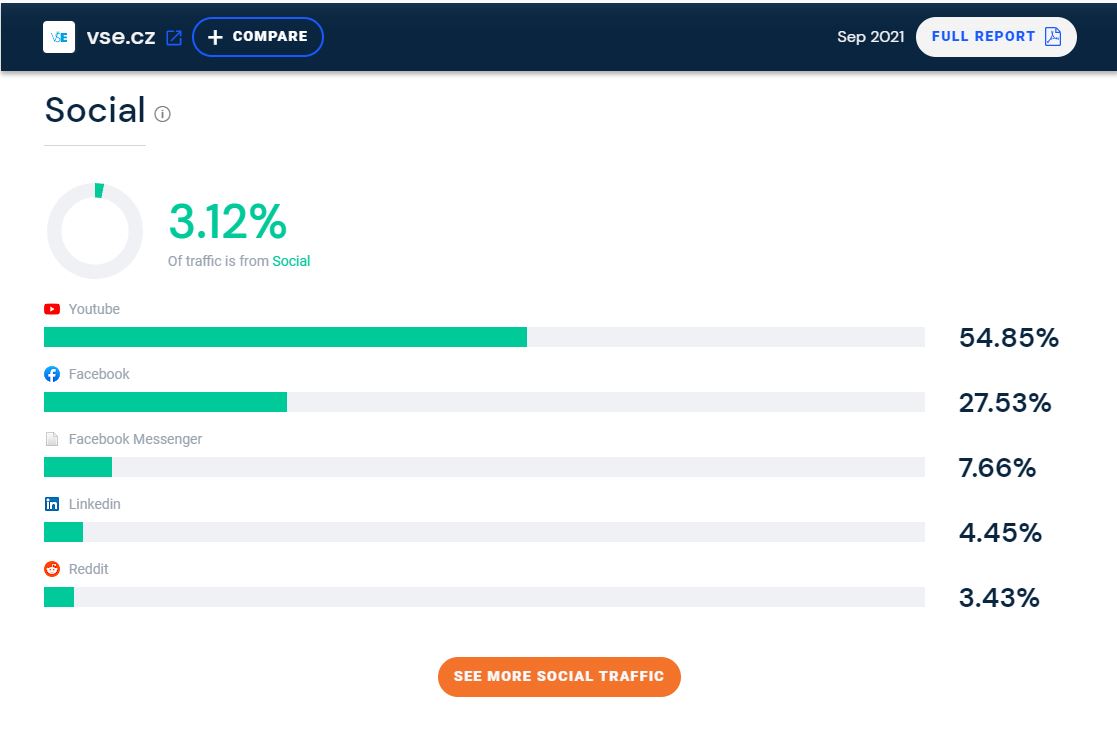
Task: Click the Linkedin traffic share bar
Action: click(484, 532)
